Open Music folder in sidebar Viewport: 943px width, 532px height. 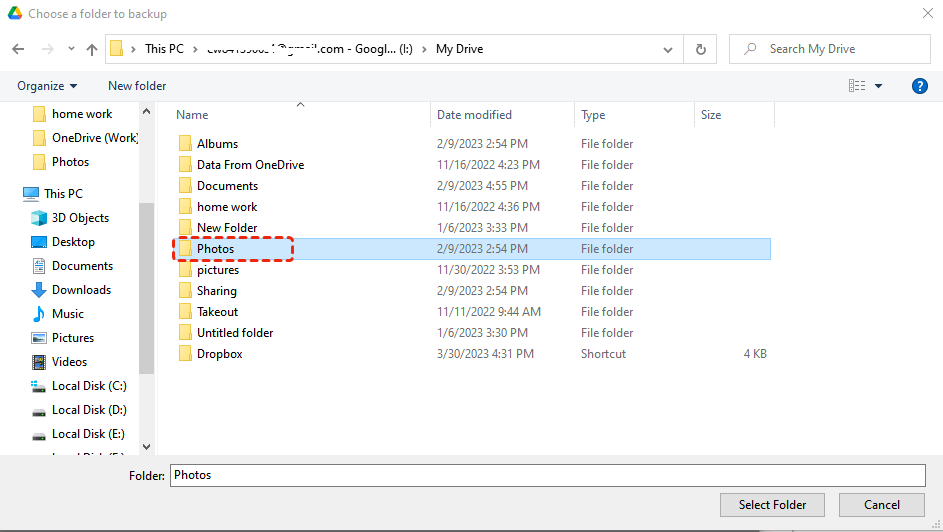[x=67, y=314]
